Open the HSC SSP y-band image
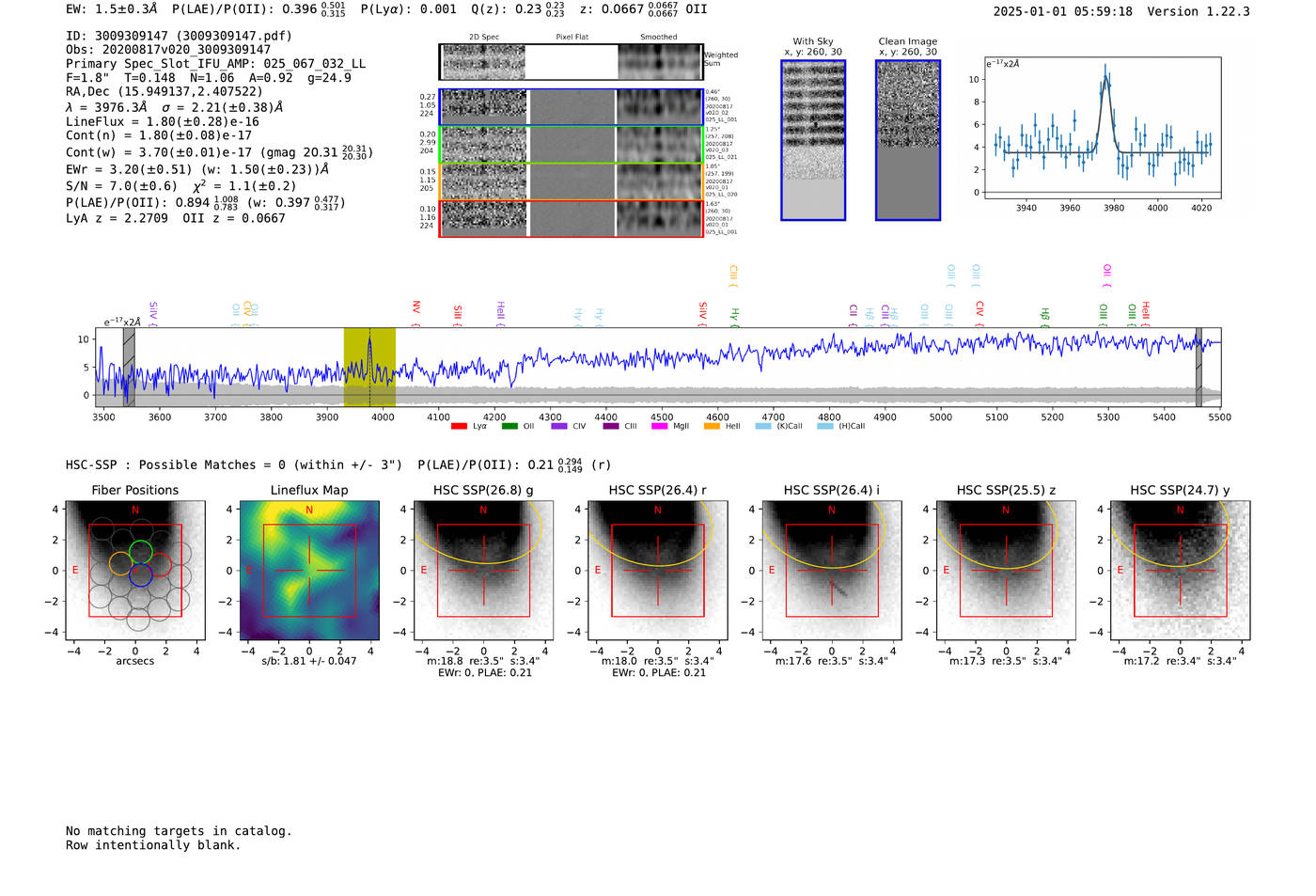 tap(1180, 571)
